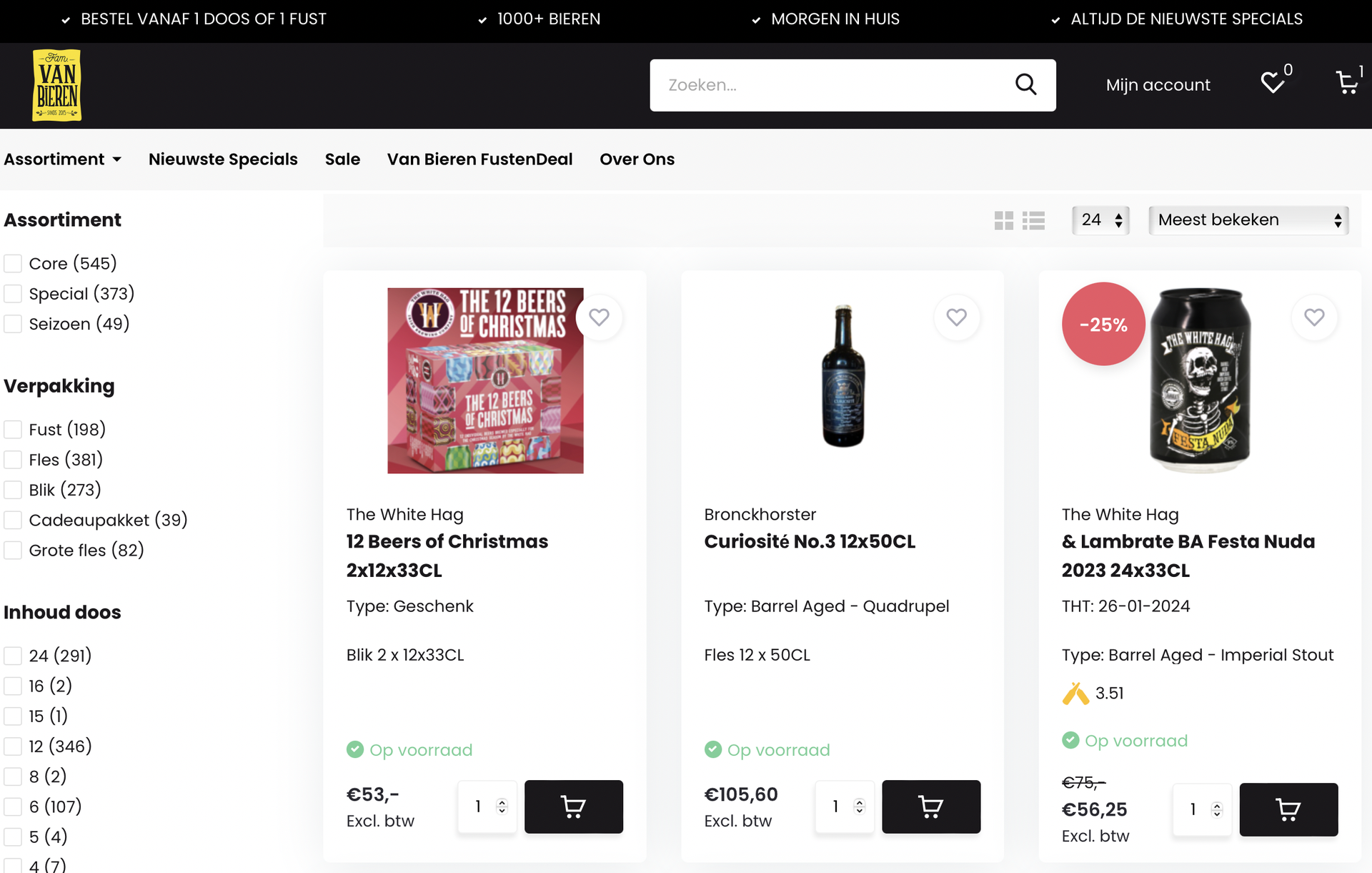Tick the Cadeaupakket checkbox
Viewport: 1372px width, 873px height.
tap(13, 520)
